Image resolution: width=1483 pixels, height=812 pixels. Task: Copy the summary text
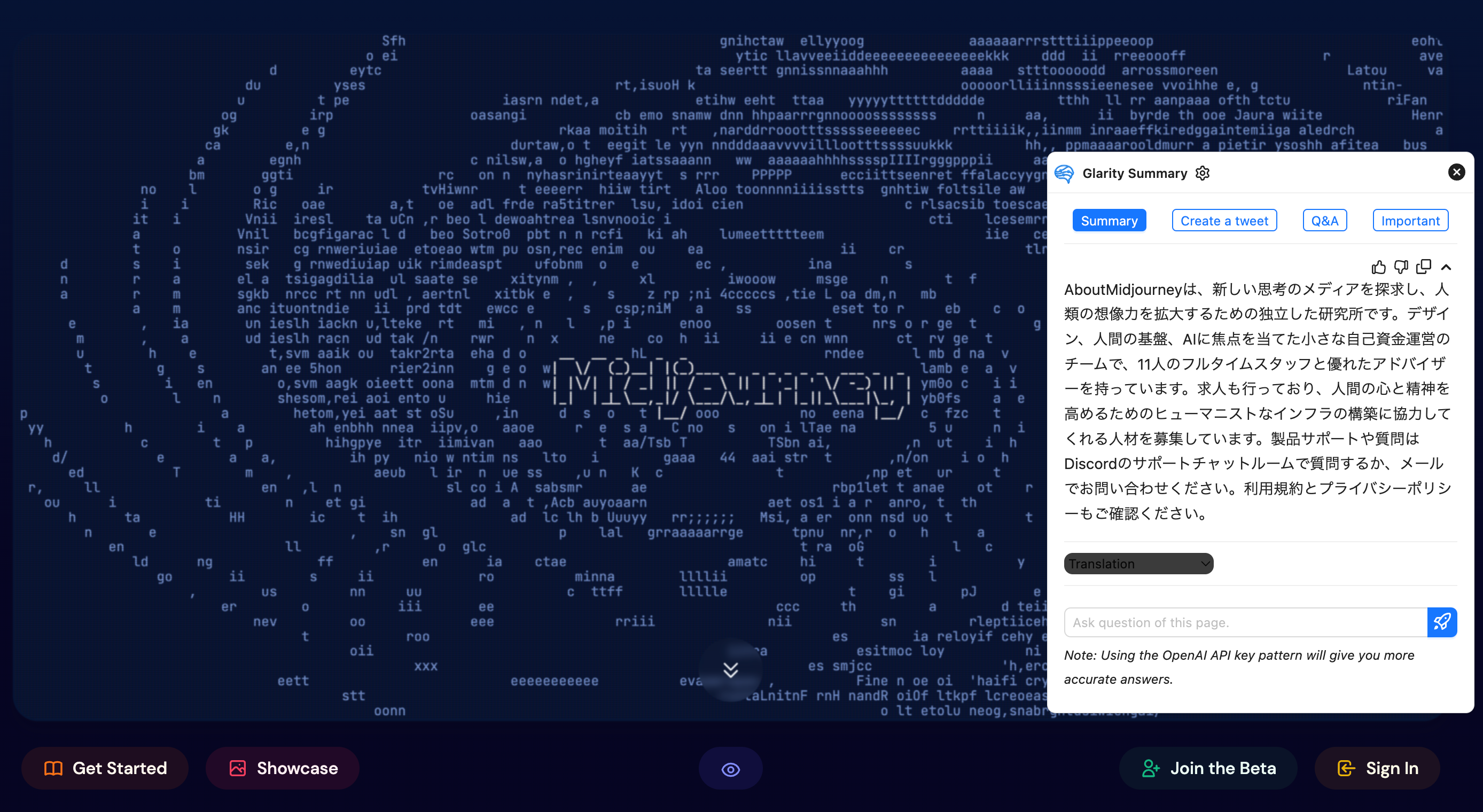1423,267
